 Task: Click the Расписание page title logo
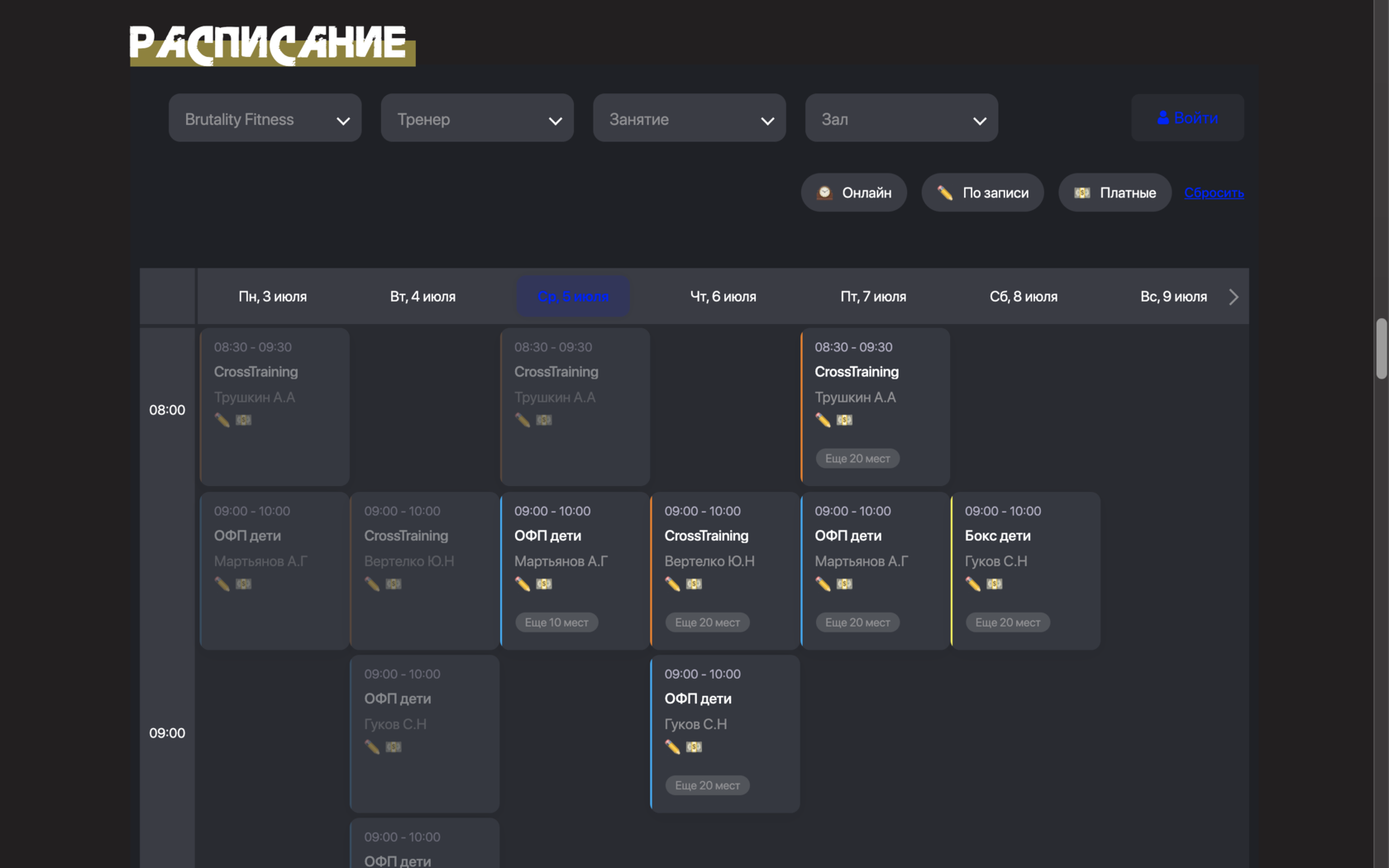coord(272,45)
